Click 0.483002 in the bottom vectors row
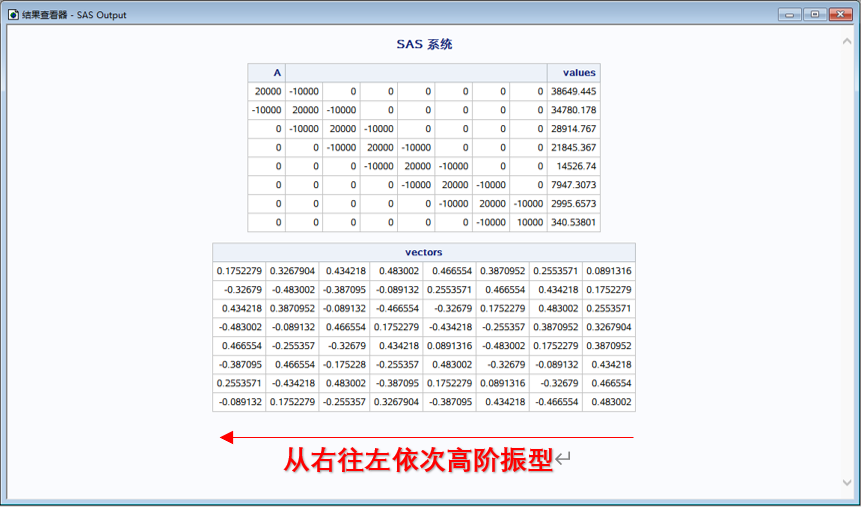 point(609,402)
